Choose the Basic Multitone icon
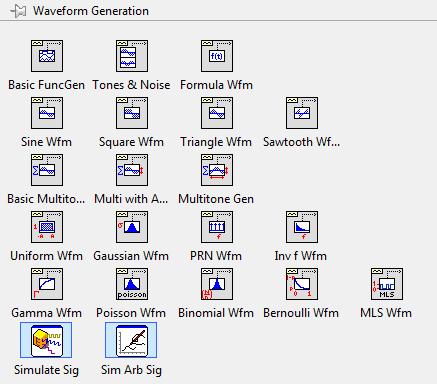 [x=47, y=170]
